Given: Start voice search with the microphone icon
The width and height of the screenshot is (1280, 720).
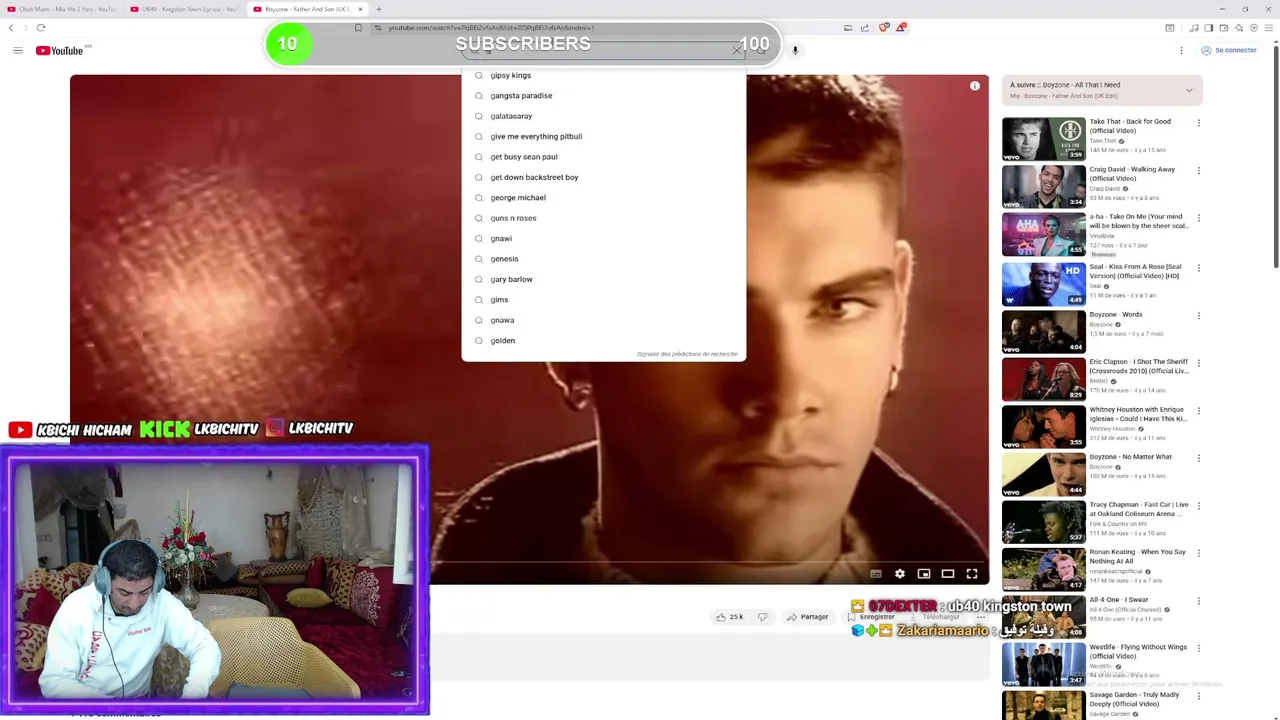Looking at the screenshot, I should 795,50.
